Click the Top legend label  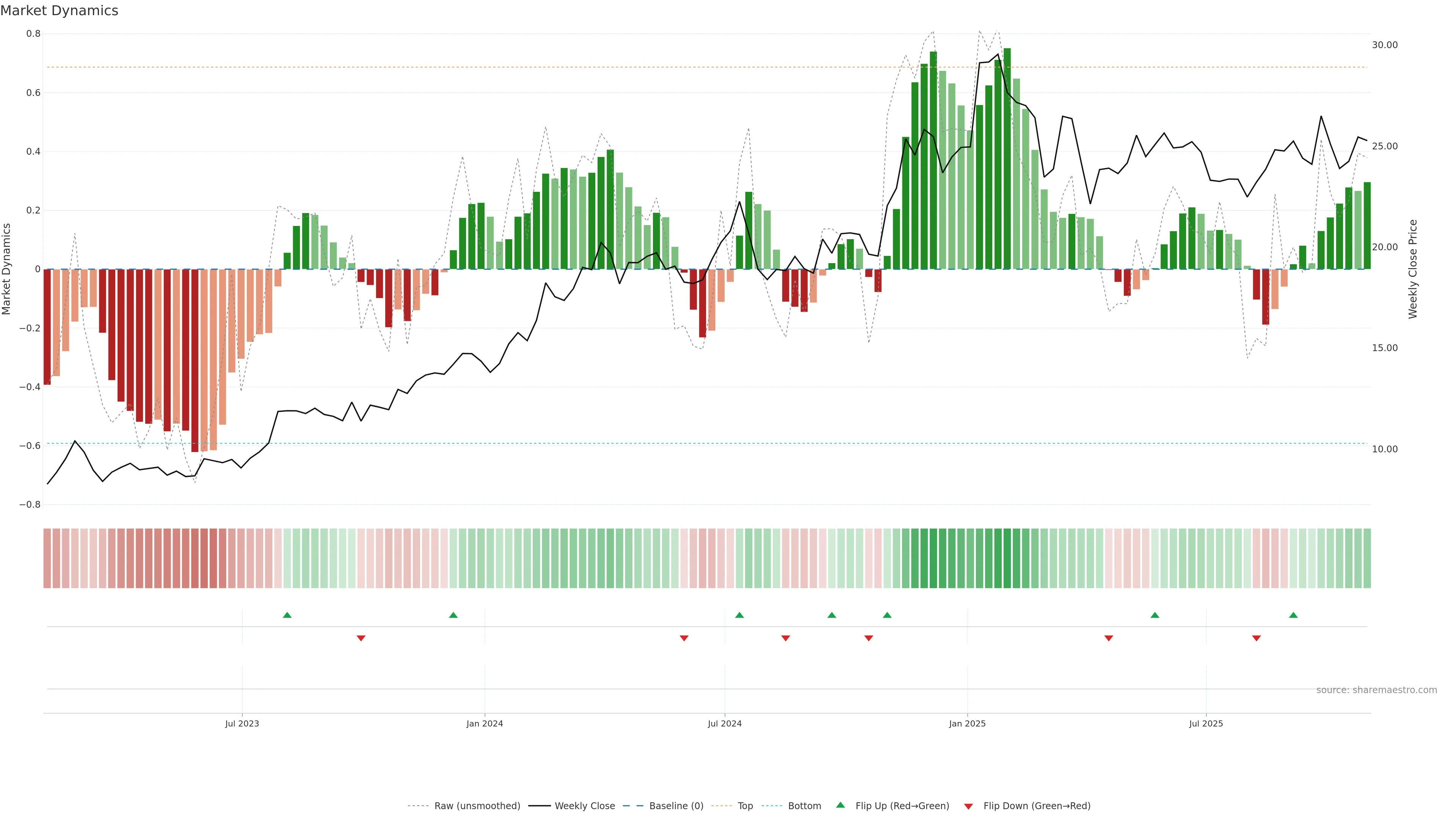tap(745, 806)
